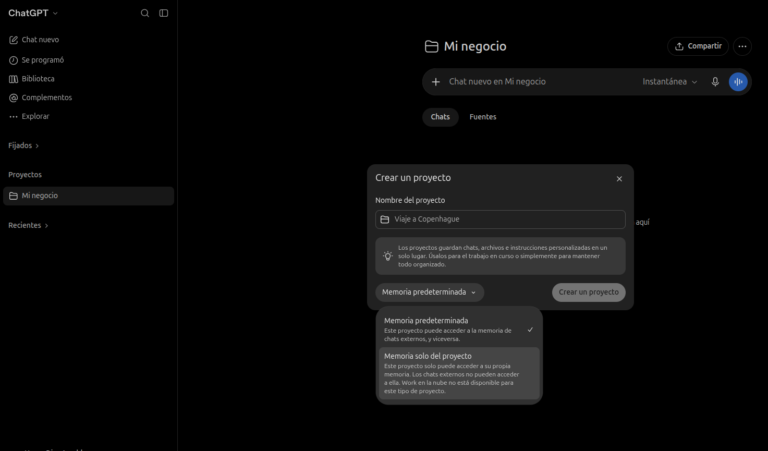Expand the Recientes section
768x451 pixels.
tap(28, 225)
